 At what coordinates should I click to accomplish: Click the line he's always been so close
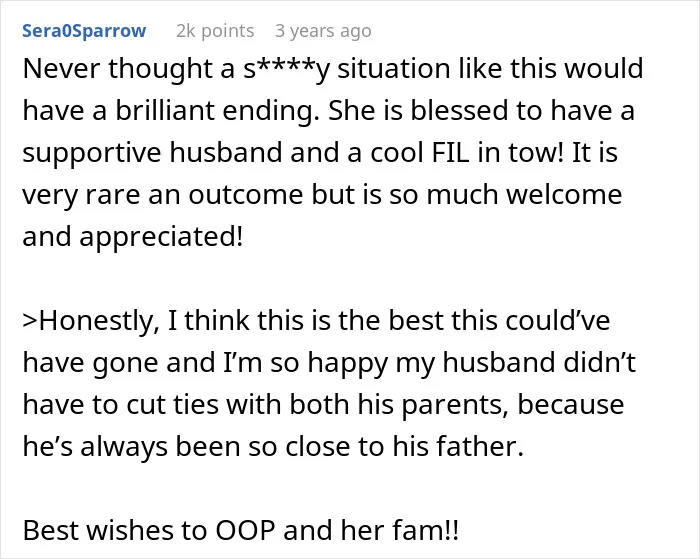tap(273, 446)
